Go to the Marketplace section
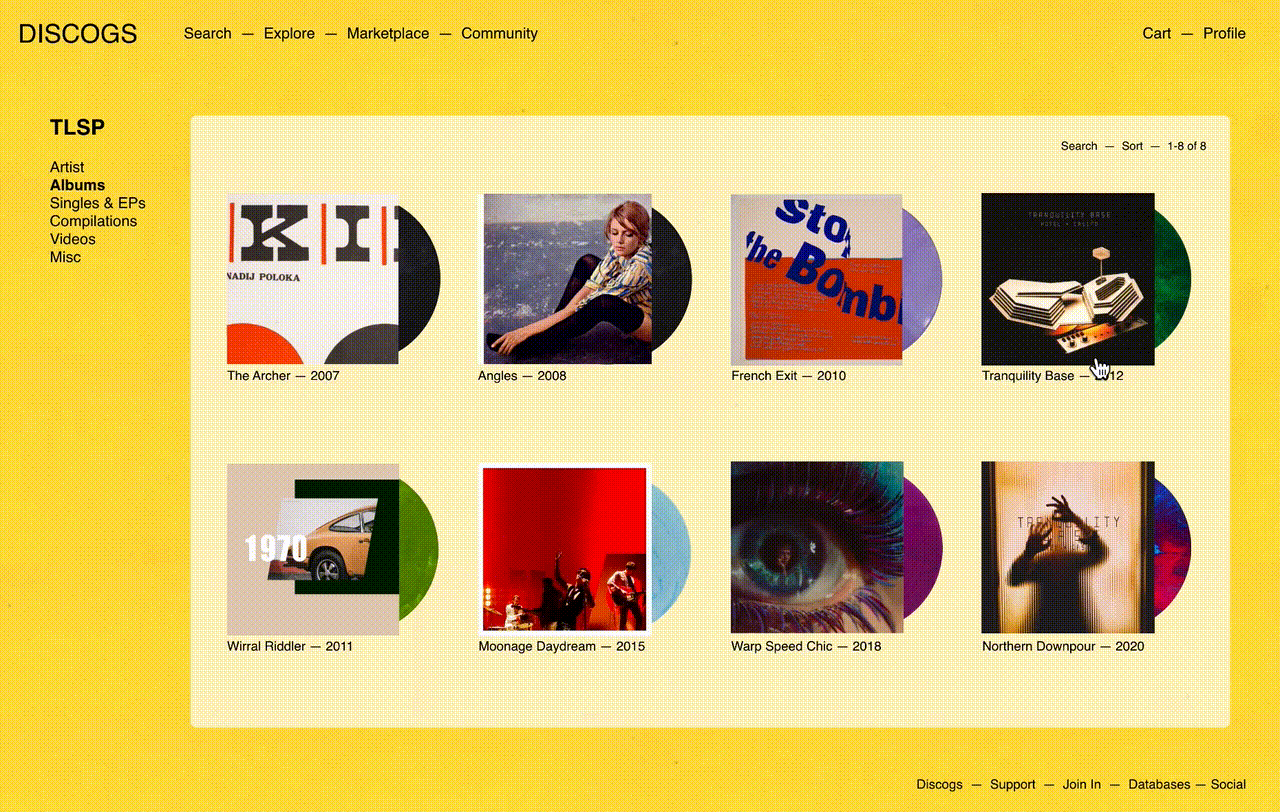1280x812 pixels. coord(388,33)
